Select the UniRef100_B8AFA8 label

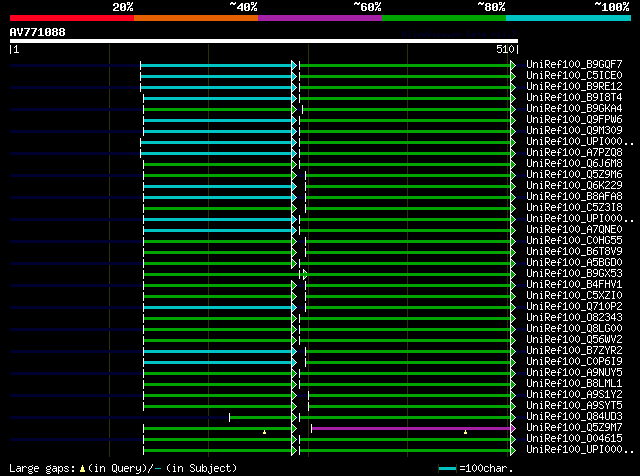tap(574, 197)
